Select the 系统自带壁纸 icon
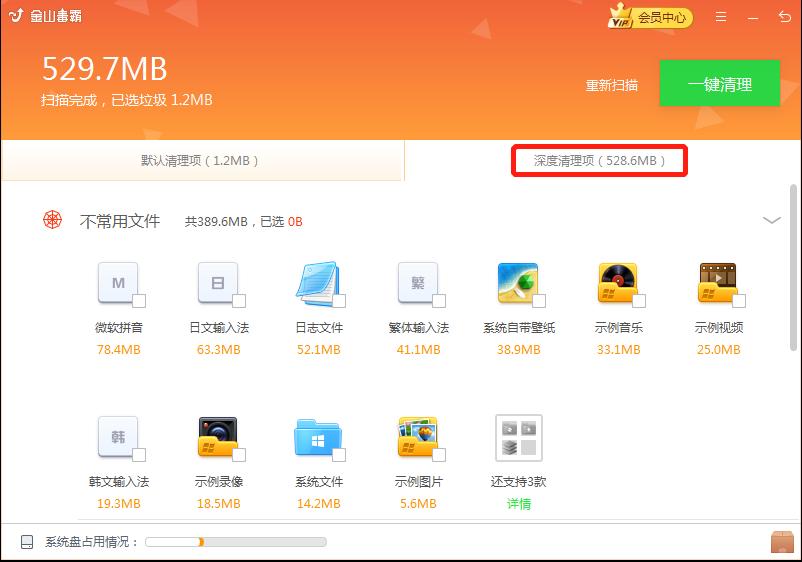The width and height of the screenshot is (802, 562). (x=518, y=282)
